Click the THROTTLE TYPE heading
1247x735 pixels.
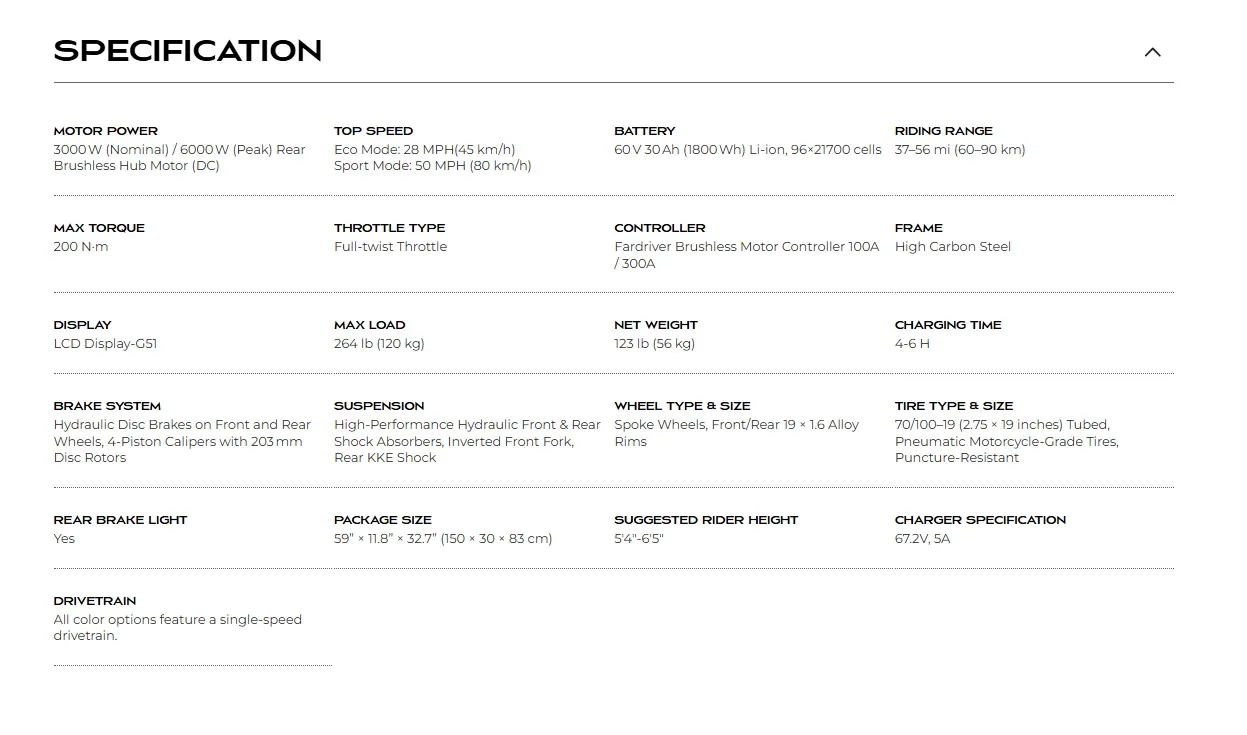click(390, 228)
